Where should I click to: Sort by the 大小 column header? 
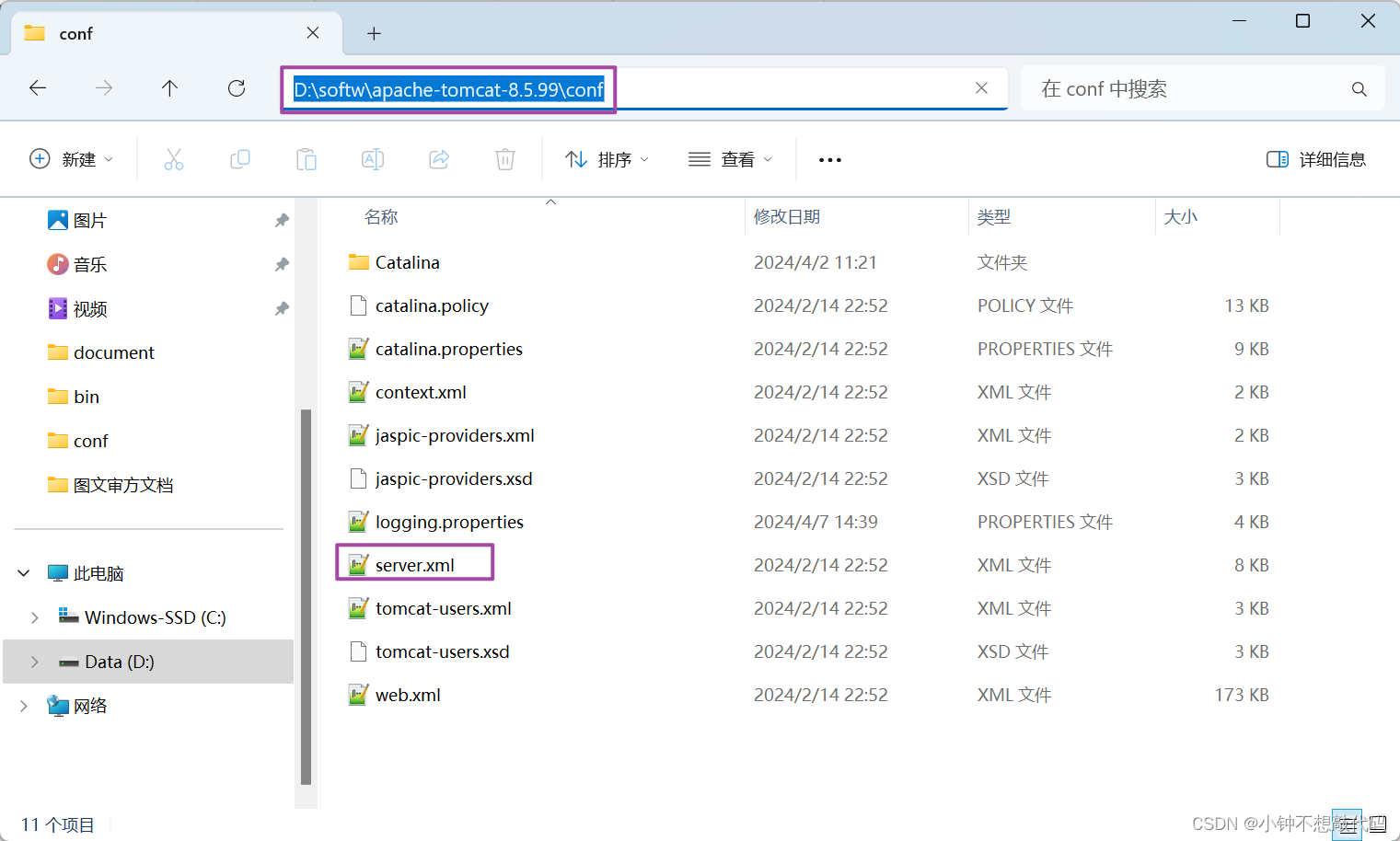click(1181, 217)
